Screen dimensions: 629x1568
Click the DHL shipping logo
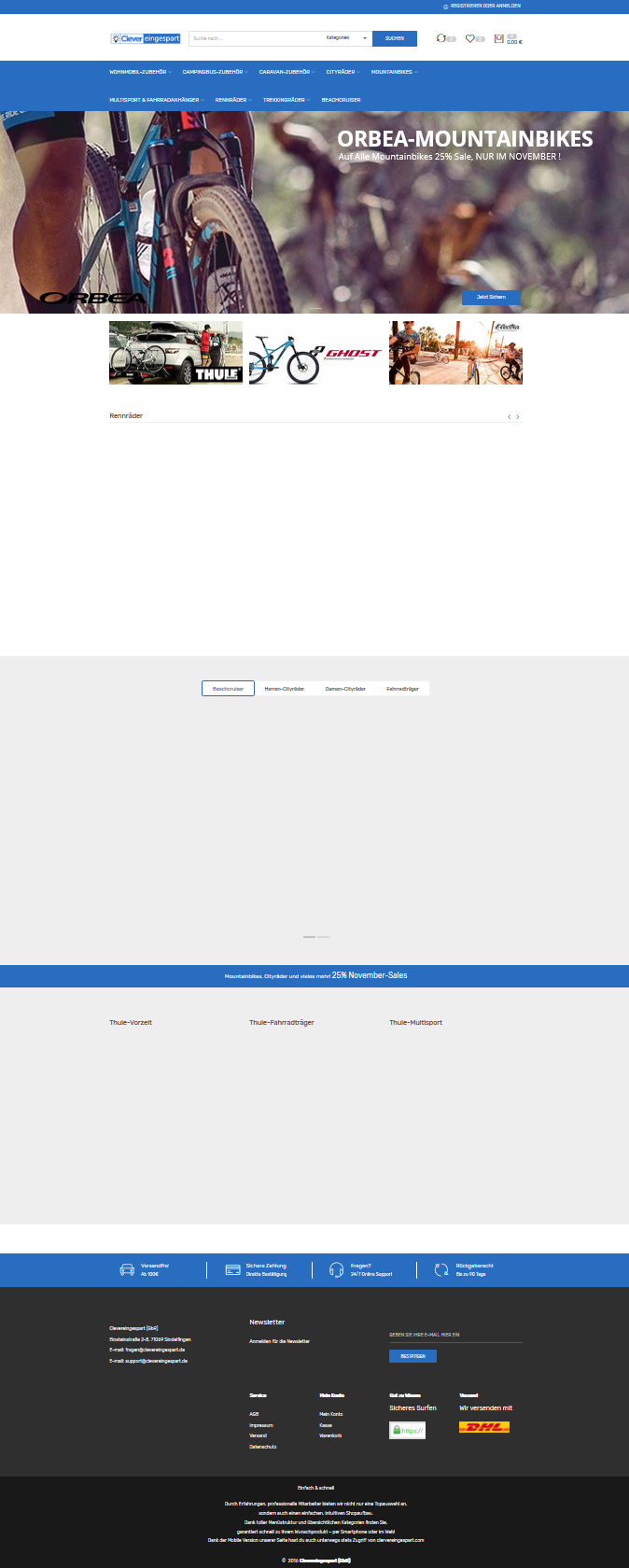tap(484, 1427)
